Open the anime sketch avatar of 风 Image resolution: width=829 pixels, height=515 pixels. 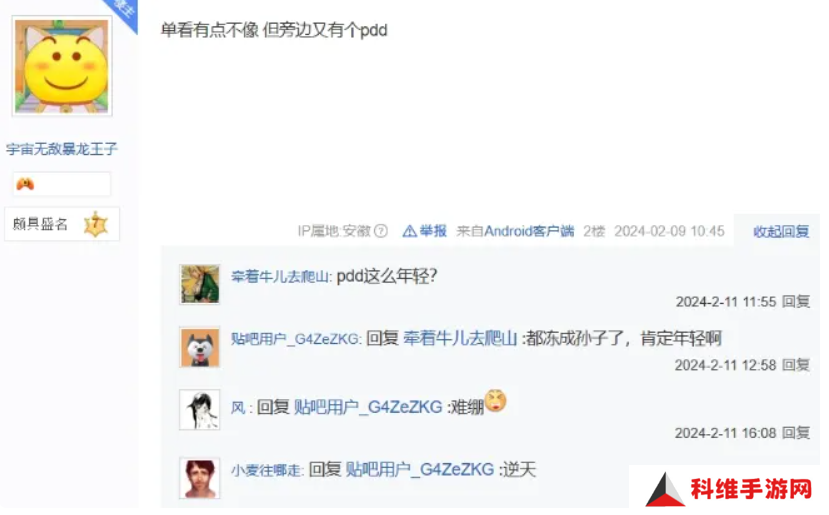[x=199, y=410]
